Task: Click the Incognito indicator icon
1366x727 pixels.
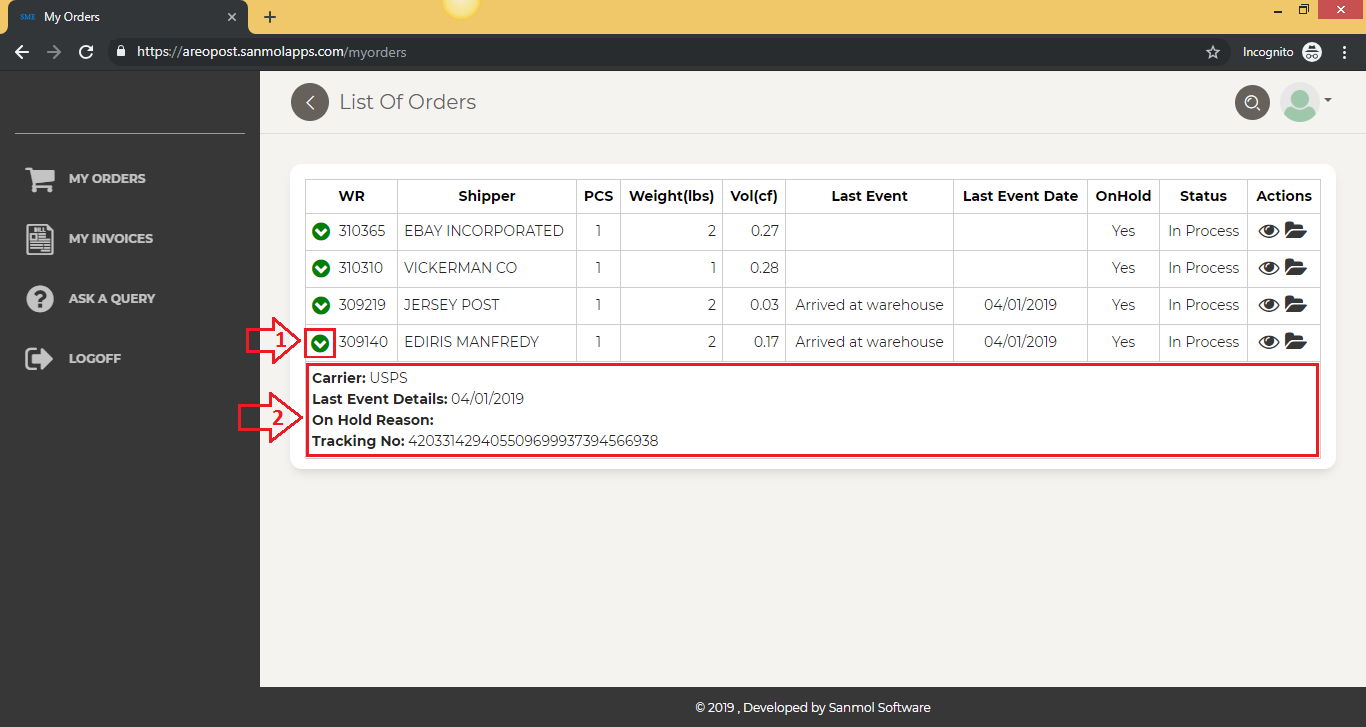Action: 1312,52
